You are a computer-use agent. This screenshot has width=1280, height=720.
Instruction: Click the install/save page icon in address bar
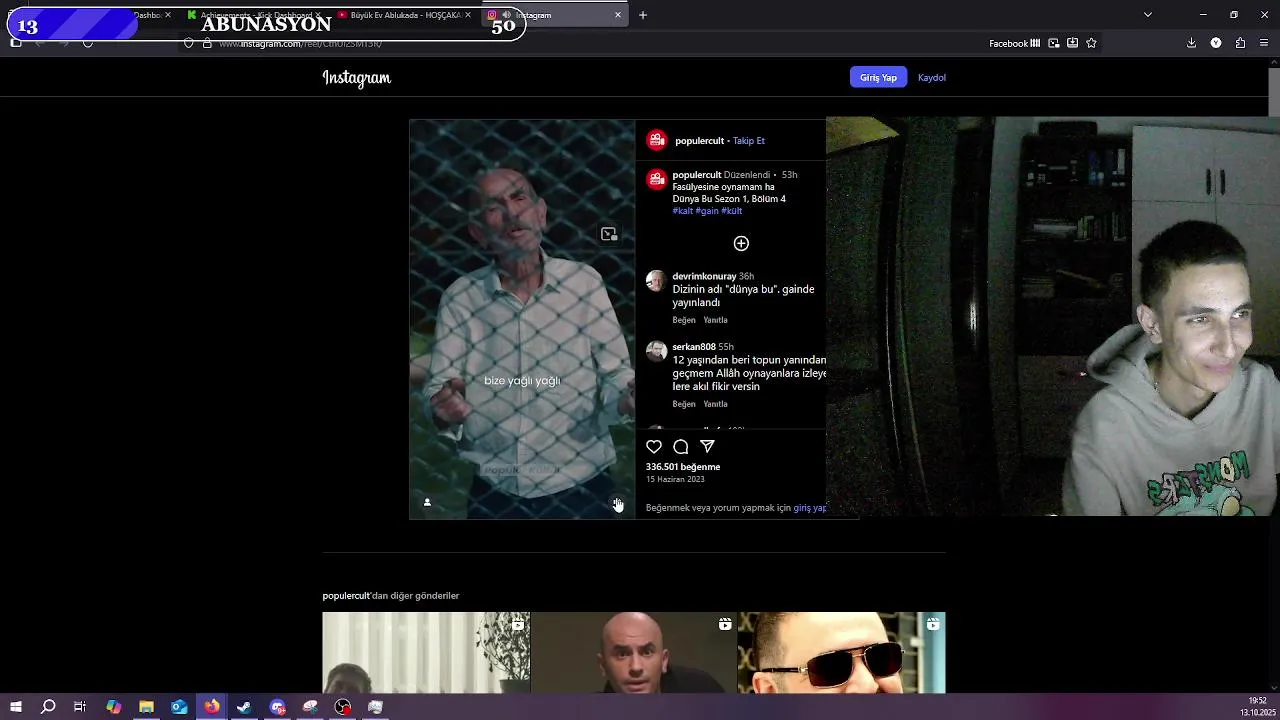click(1072, 43)
